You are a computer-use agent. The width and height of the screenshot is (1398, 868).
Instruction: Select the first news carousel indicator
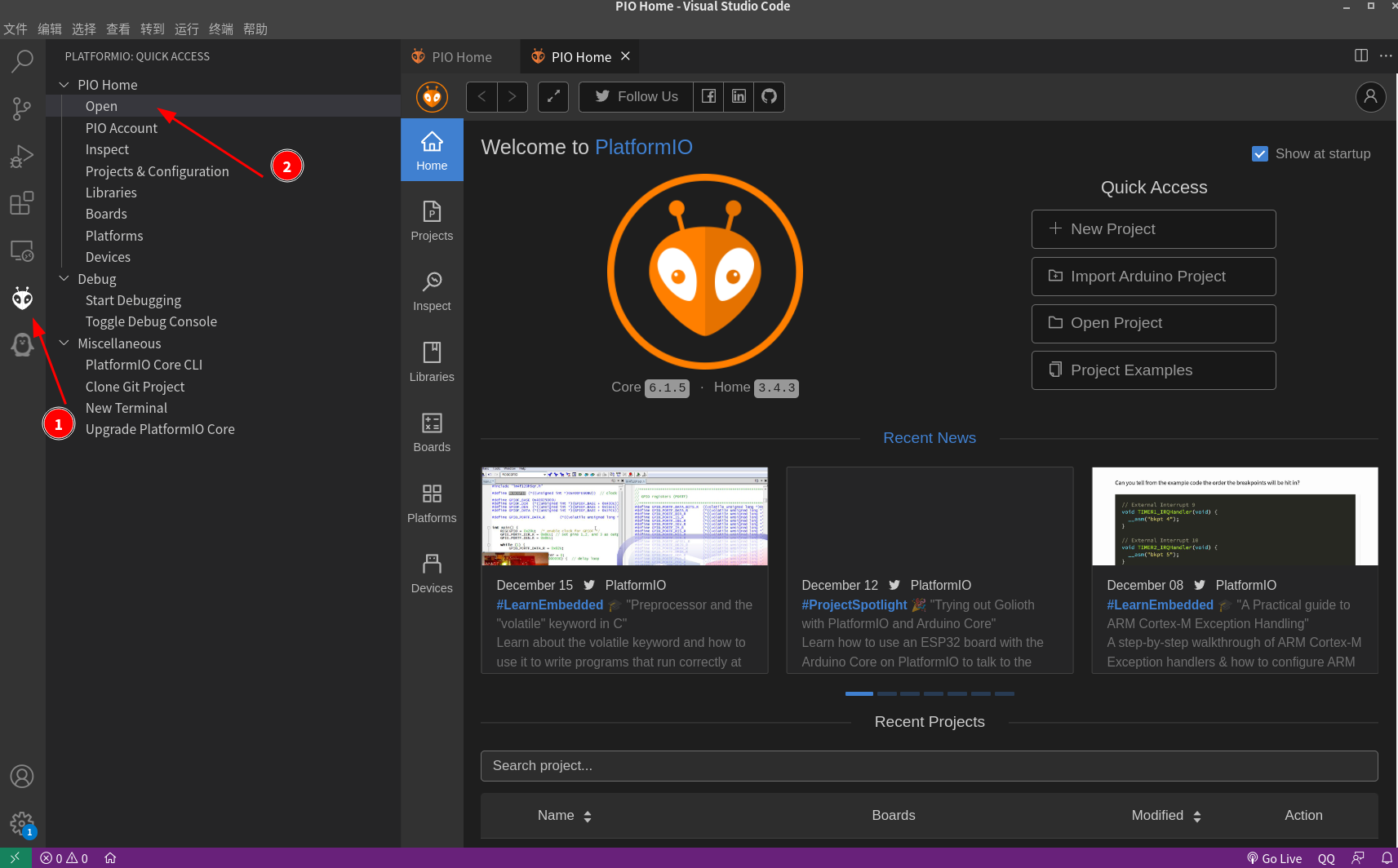coord(859,693)
